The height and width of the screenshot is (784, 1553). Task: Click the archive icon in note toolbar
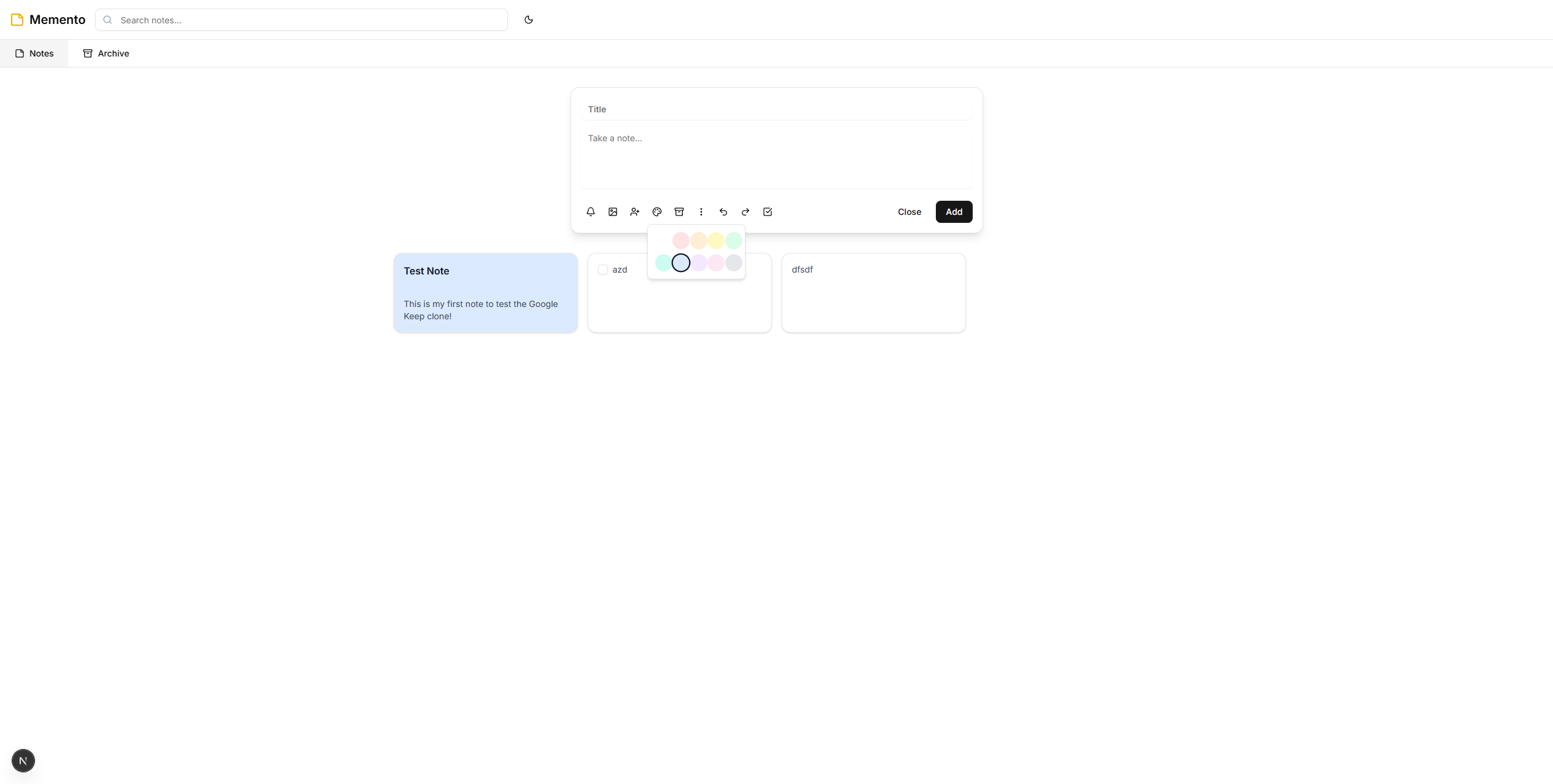679,212
